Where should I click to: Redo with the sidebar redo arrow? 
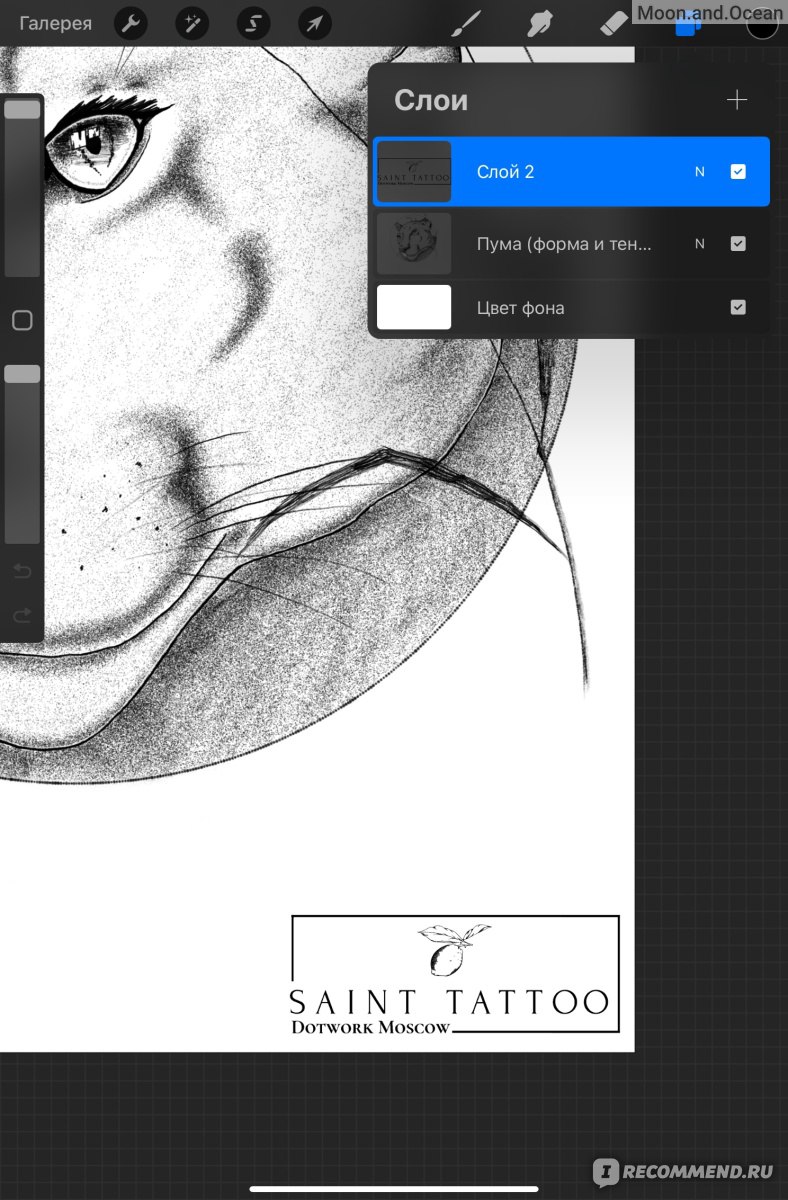[x=22, y=616]
